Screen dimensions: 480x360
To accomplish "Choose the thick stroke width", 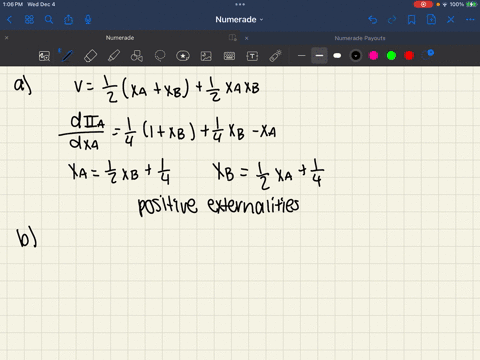I will [337, 56].
